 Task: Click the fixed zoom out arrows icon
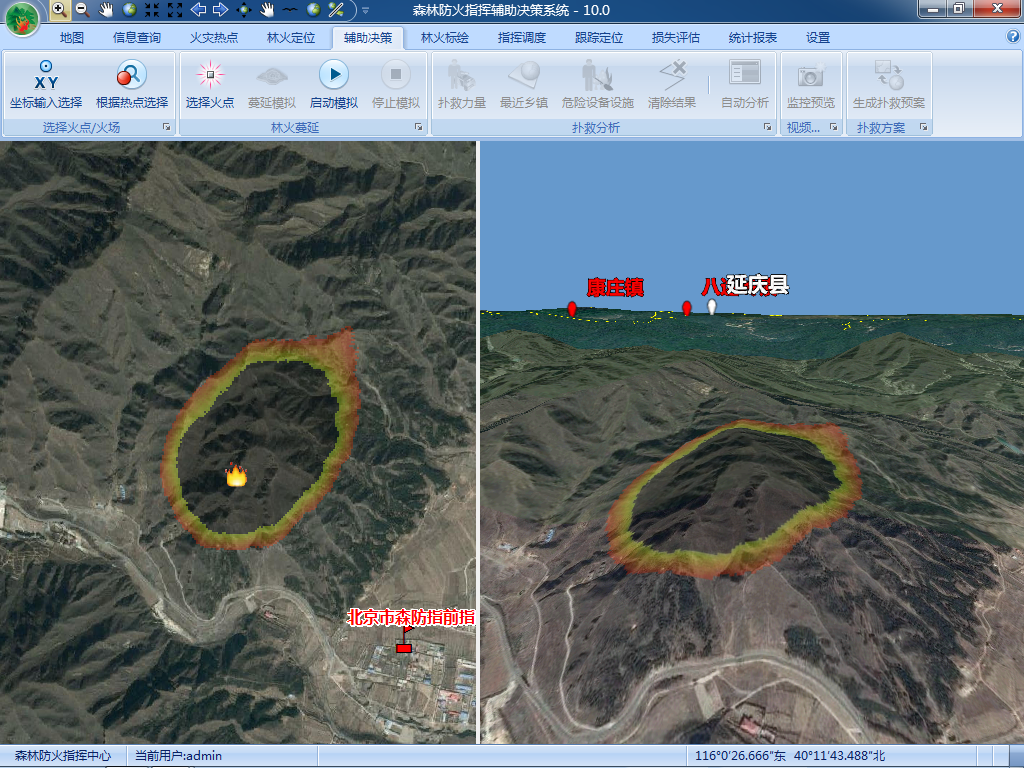[175, 10]
